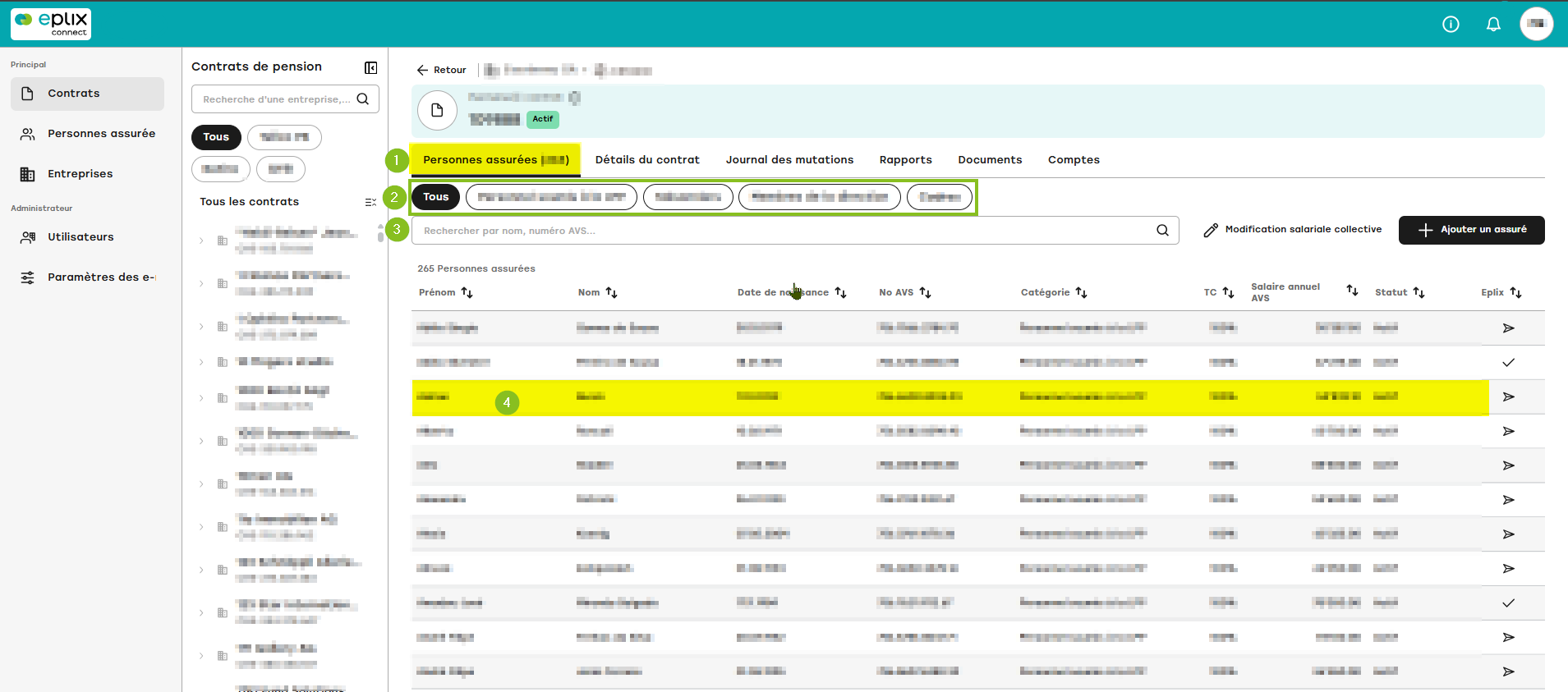1568x692 pixels.
Task: Open the Comptes tab
Action: pos(1074,160)
